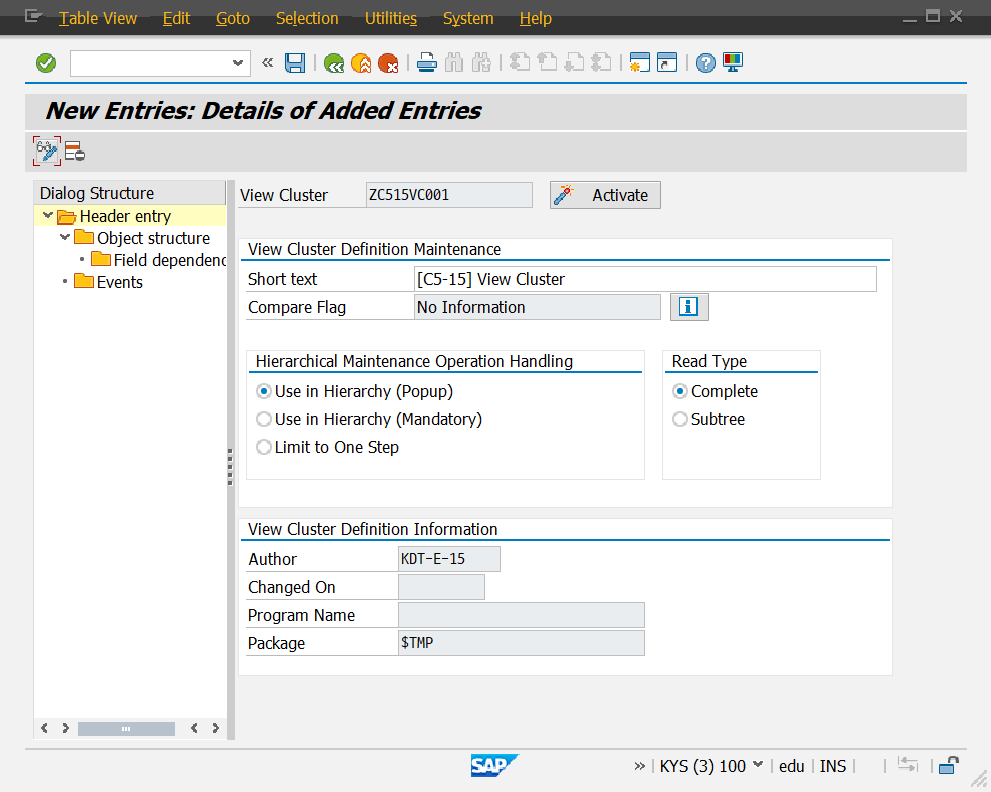Select Use in Hierarchy (Popup) radio button
991x792 pixels.
click(264, 391)
